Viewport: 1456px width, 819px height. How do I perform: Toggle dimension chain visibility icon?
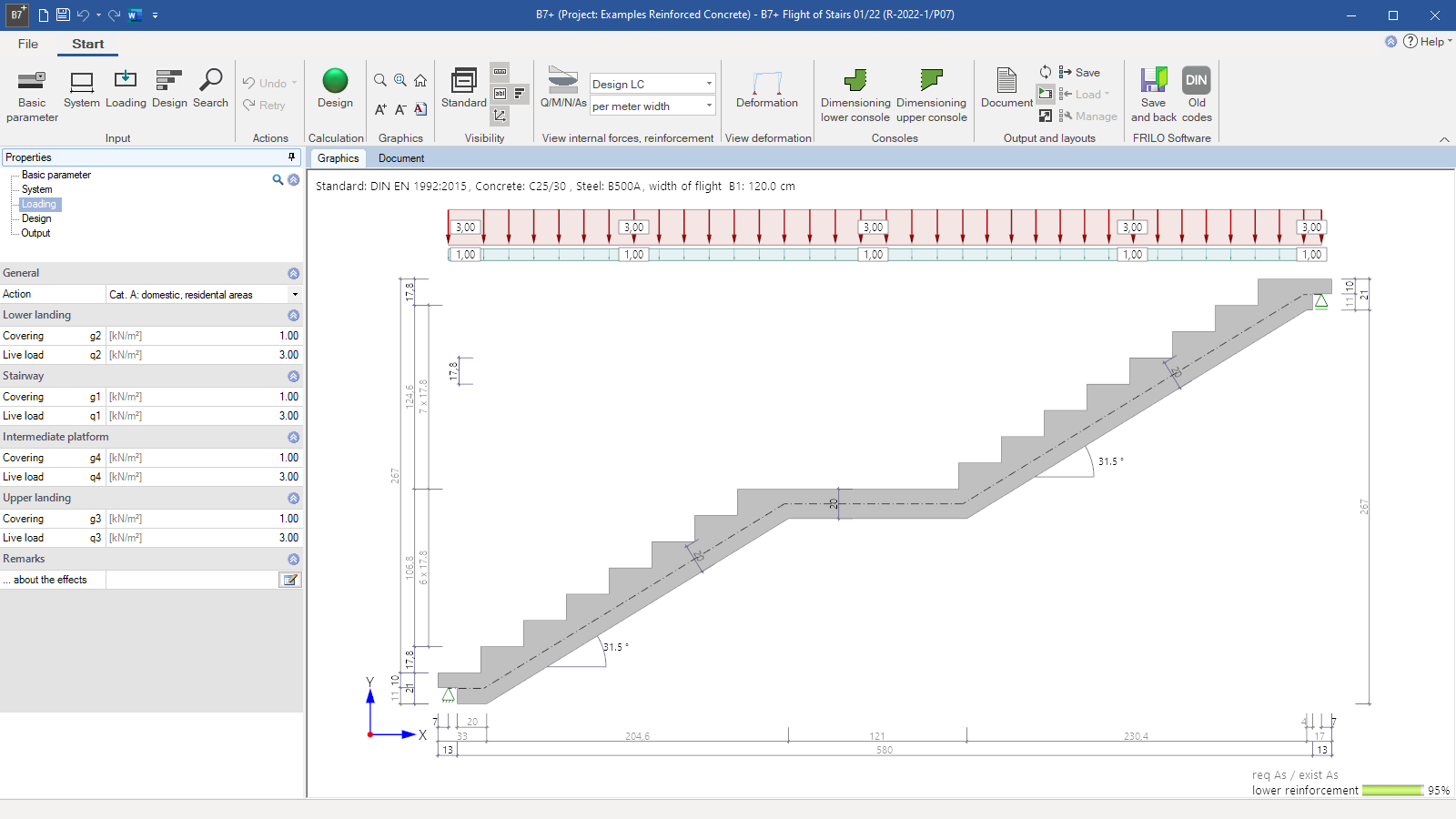click(500, 72)
